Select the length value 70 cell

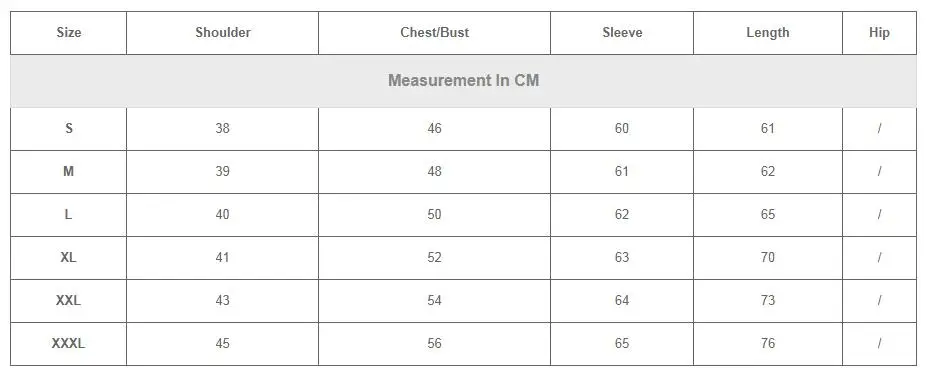768,257
